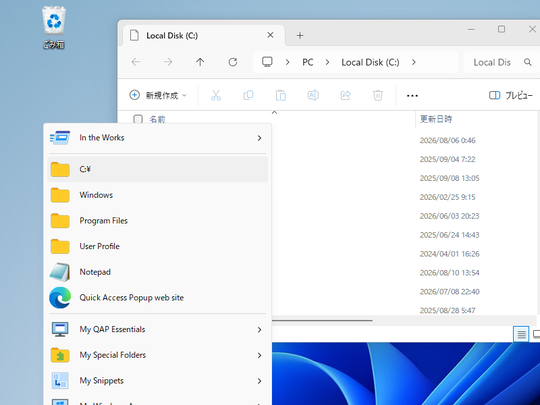The image size is (540, 405).
Task: Select Notepad from the popup menu
Action: pos(157,272)
